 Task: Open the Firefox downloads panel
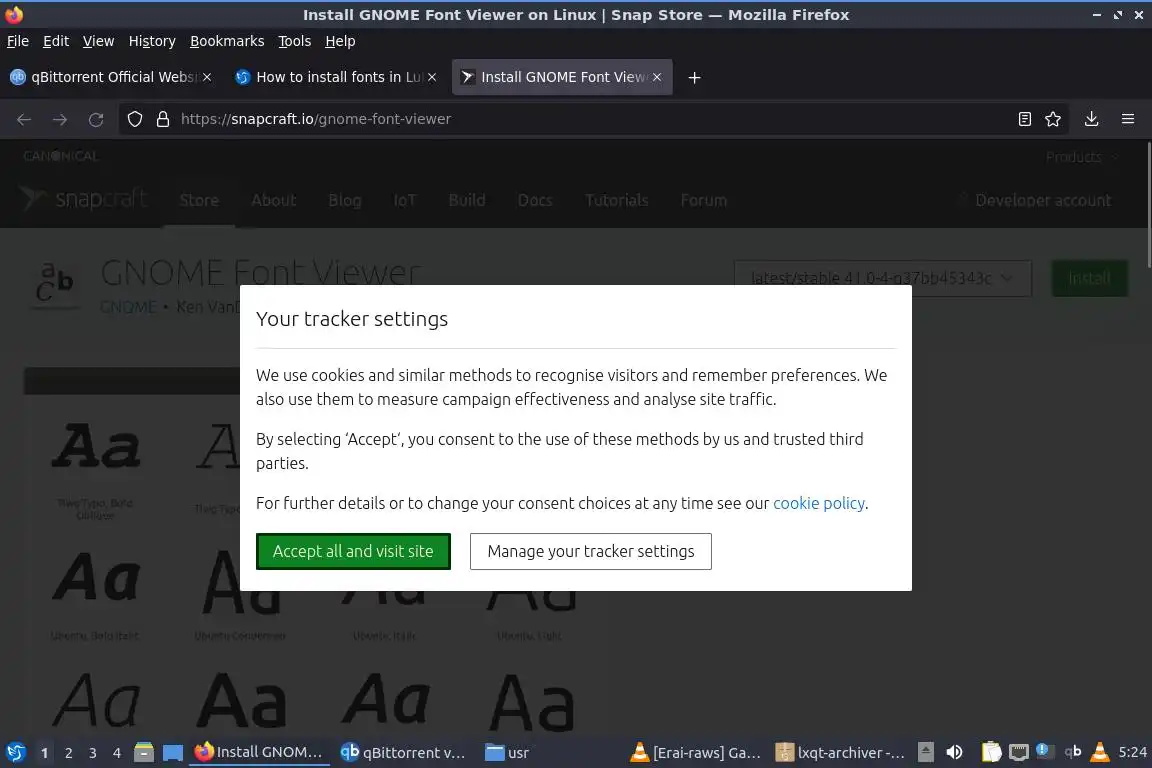[x=1091, y=119]
